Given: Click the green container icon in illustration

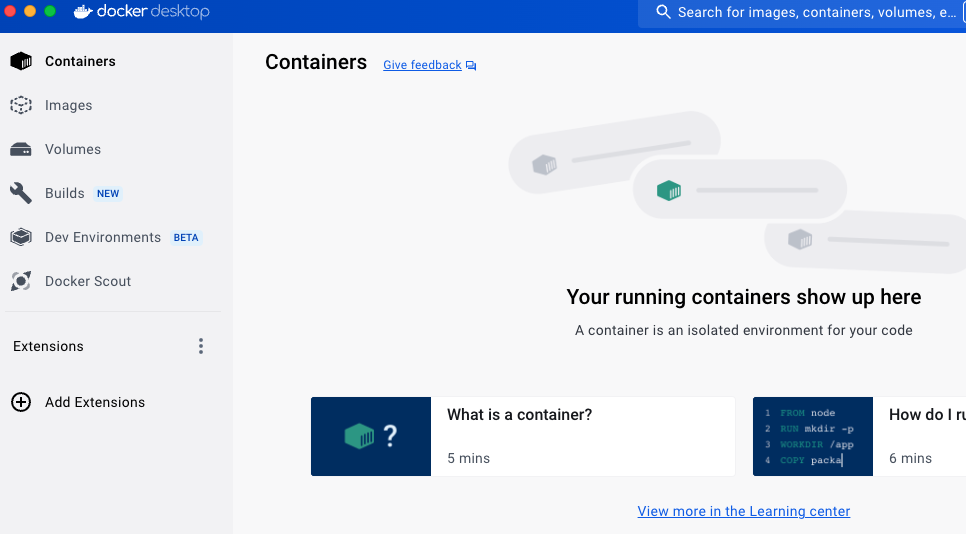Looking at the screenshot, I should (669, 190).
